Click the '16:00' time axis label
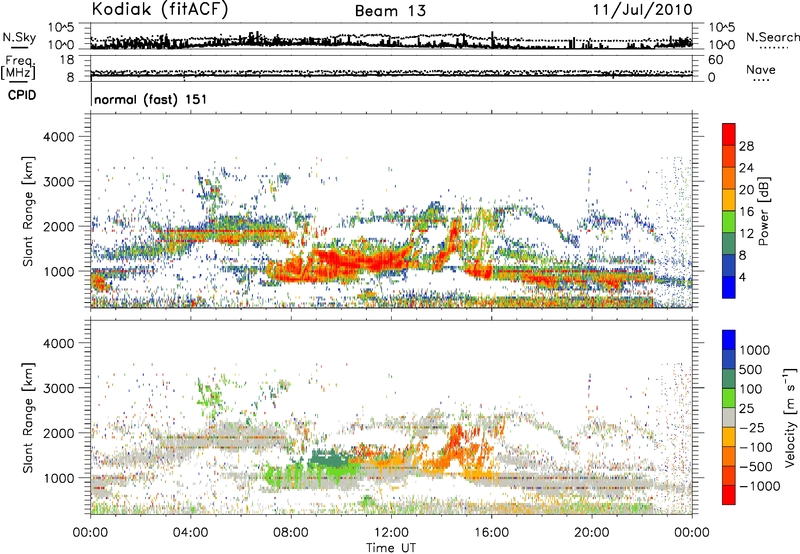Viewport: 800px width, 554px height. click(x=491, y=533)
